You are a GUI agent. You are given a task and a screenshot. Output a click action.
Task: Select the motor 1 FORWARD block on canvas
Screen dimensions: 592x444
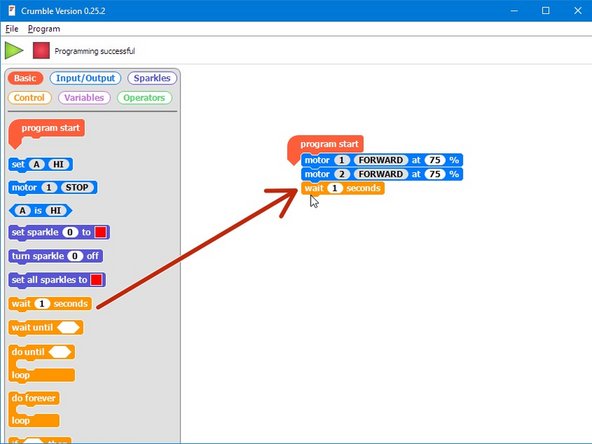(x=382, y=160)
